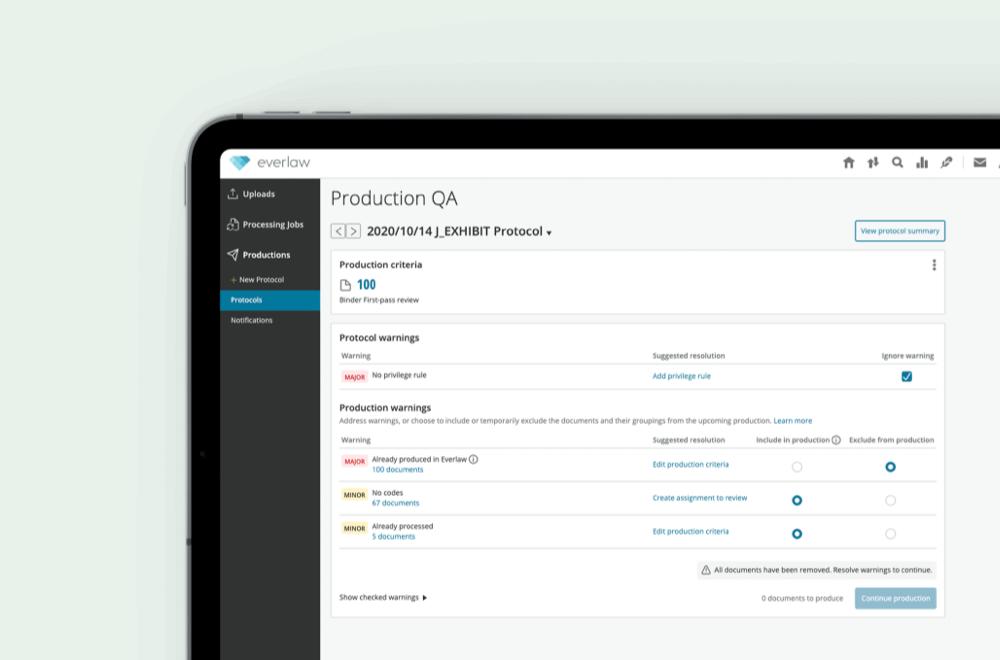This screenshot has height=660, width=1000.
Task: Open Edit production criteria for Already processed
Action: [x=690, y=531]
